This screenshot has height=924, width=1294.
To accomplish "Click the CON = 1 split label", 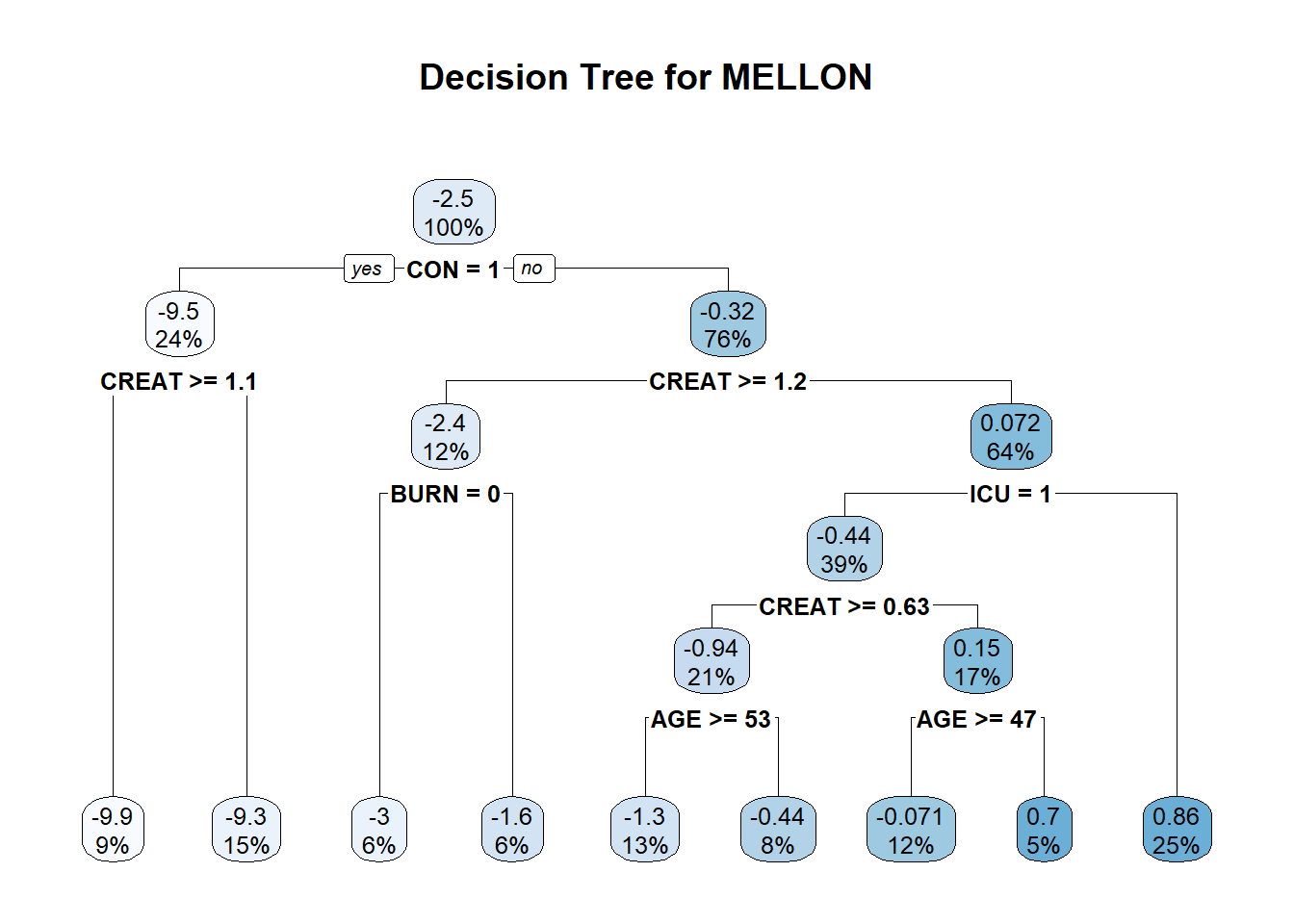I will pyautogui.click(x=453, y=270).
